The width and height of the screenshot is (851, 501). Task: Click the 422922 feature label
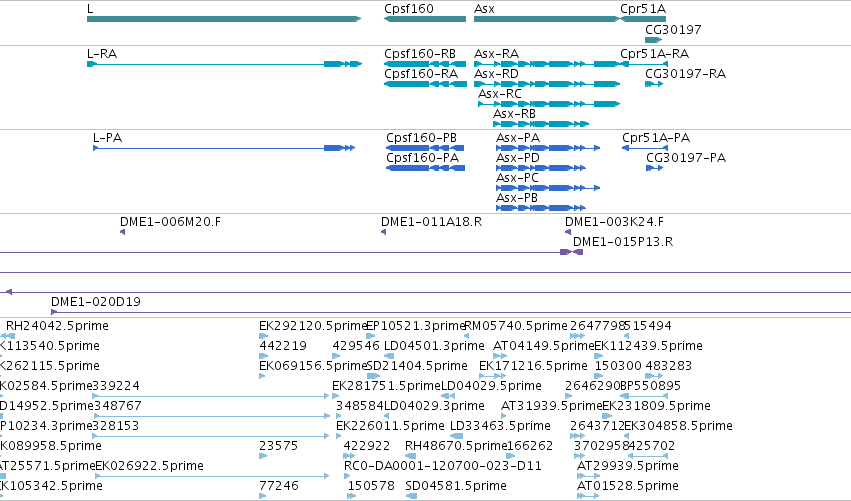click(367, 446)
